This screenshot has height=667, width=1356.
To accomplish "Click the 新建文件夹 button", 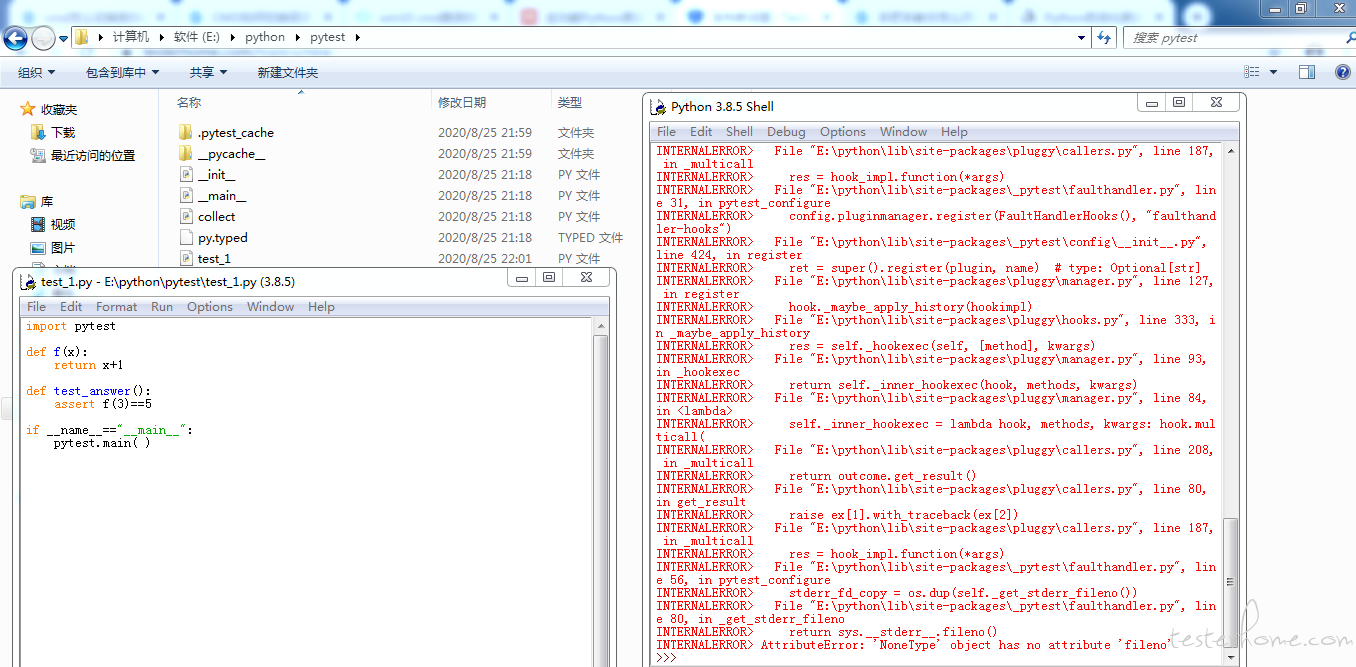I will tap(288, 72).
